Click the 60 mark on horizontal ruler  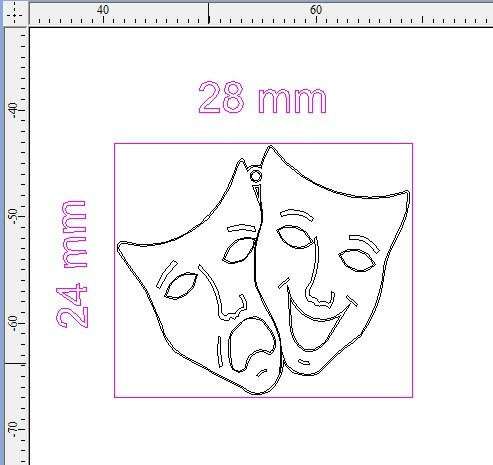coord(316,10)
